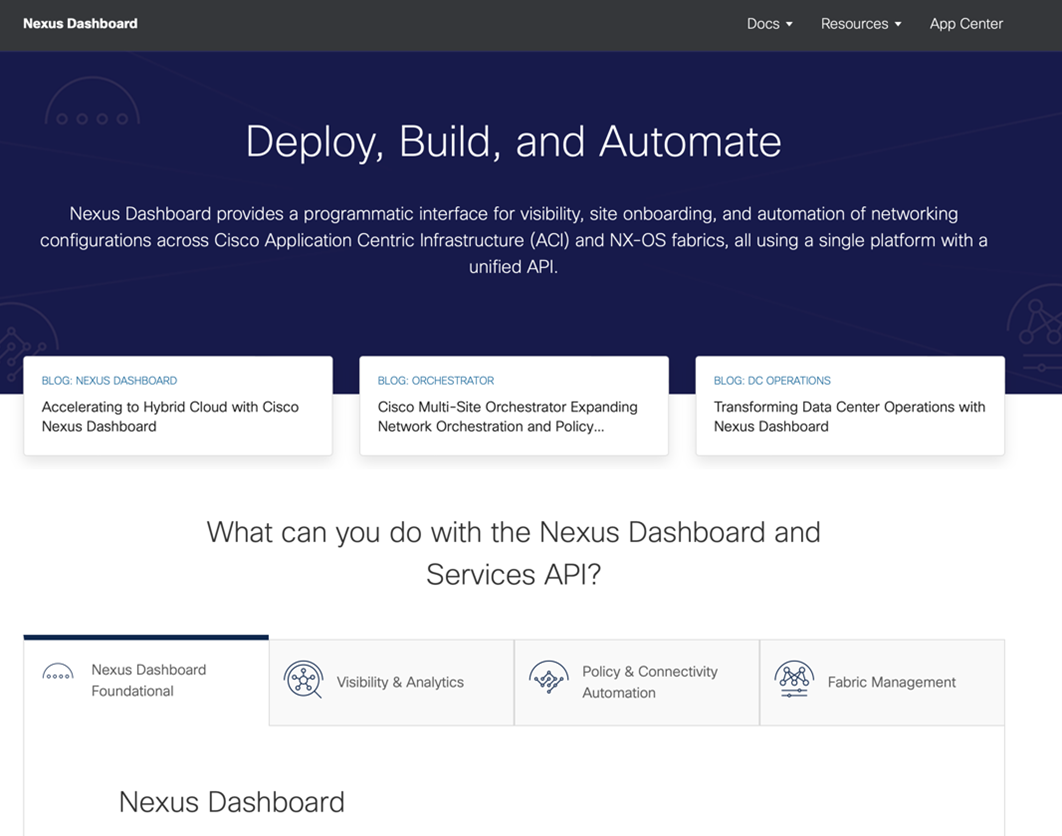The width and height of the screenshot is (1062, 836).
Task: Open Accelerating to Hybrid Cloud blog post
Action: coord(170,416)
